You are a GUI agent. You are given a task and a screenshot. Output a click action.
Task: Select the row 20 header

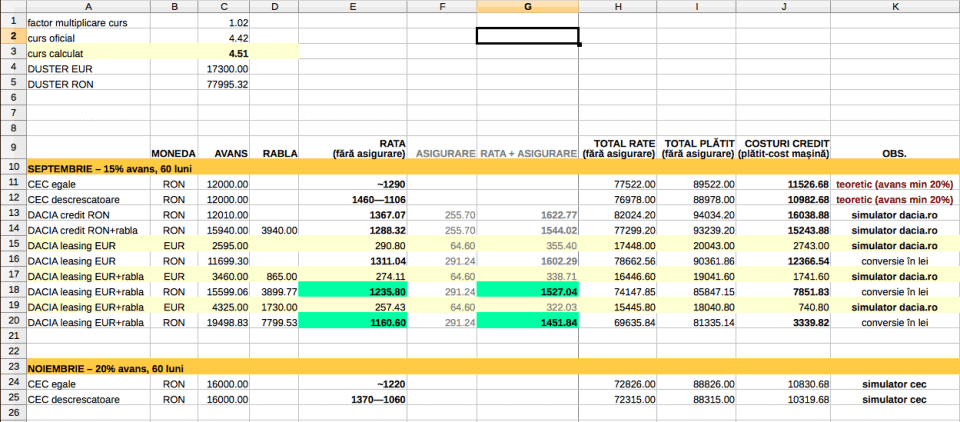pyautogui.click(x=11, y=323)
